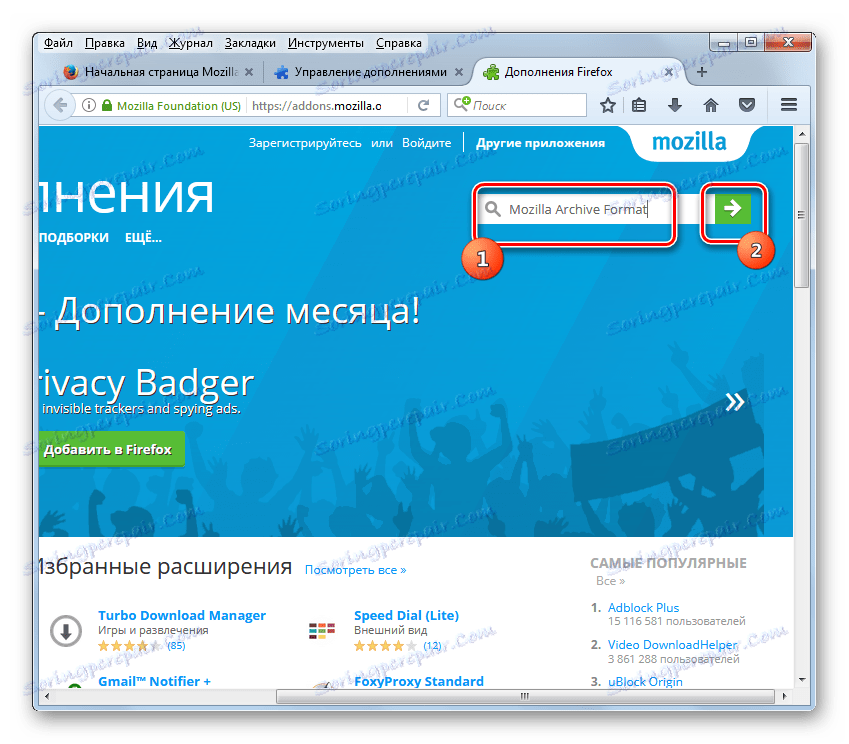Image resolution: width=849 pixels, height=744 pixels.
Task: Open the Справка menu
Action: point(399,43)
